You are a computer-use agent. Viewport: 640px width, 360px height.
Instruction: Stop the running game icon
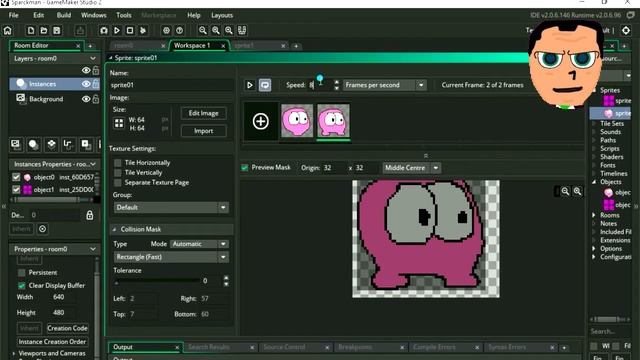(130, 31)
